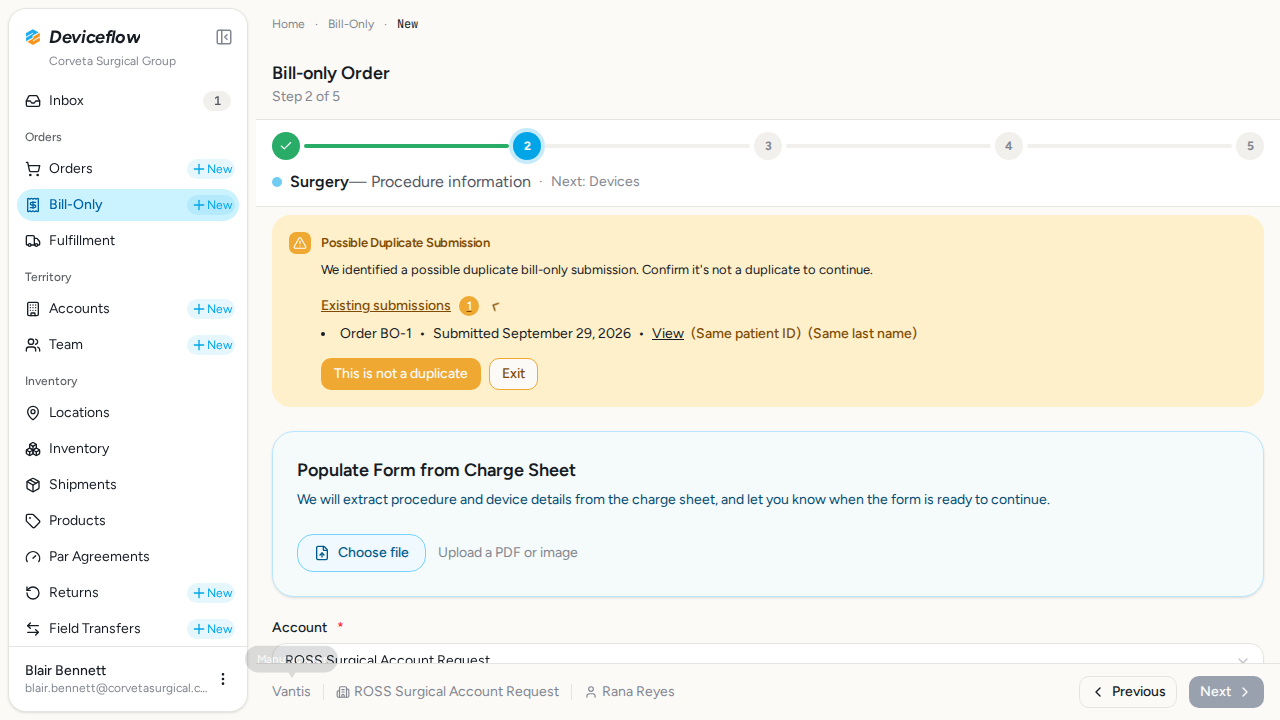The height and width of the screenshot is (720, 1280).
Task: Open Locations via the map pin icon
Action: click(x=33, y=413)
